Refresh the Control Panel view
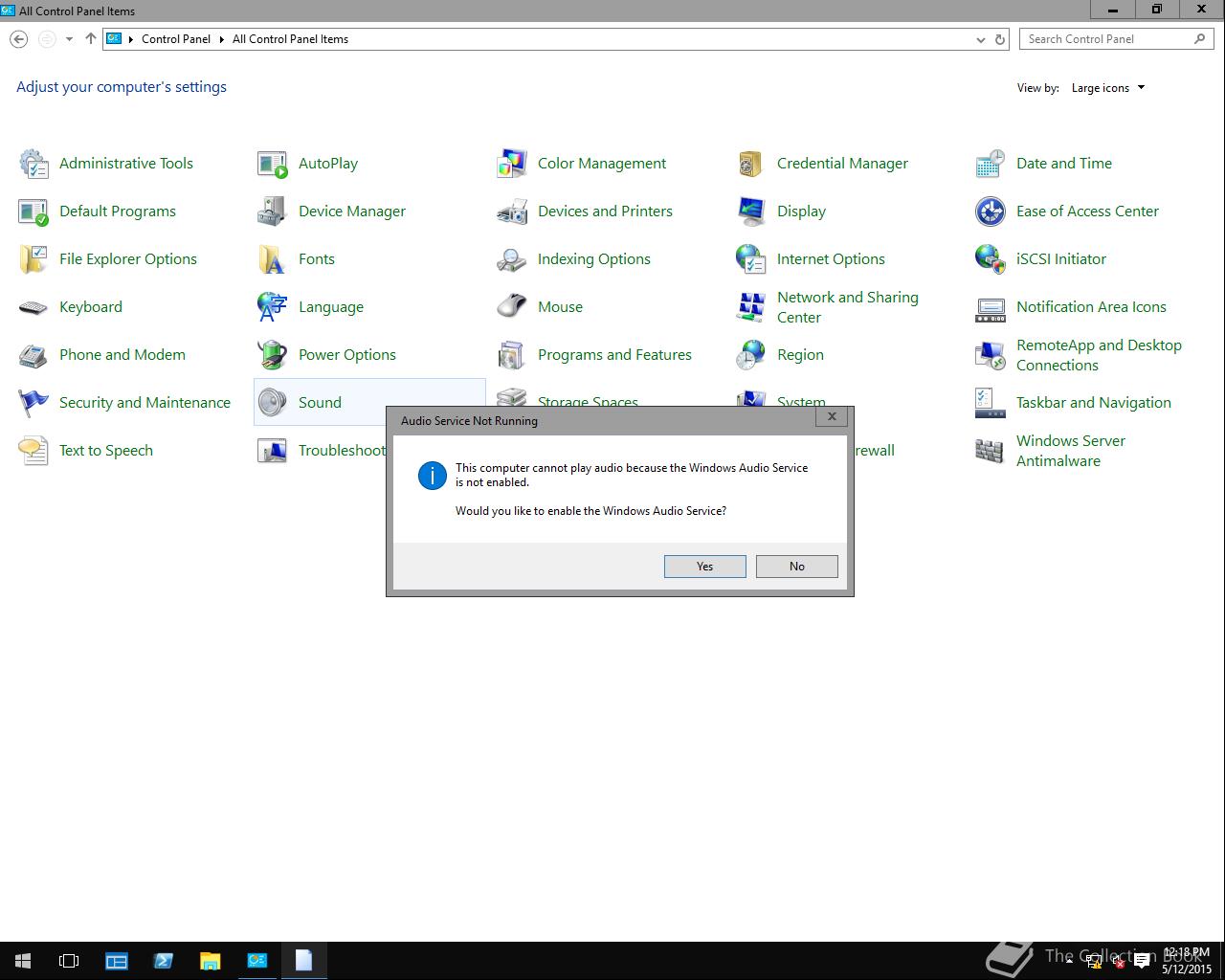The image size is (1225, 980). point(1000,39)
